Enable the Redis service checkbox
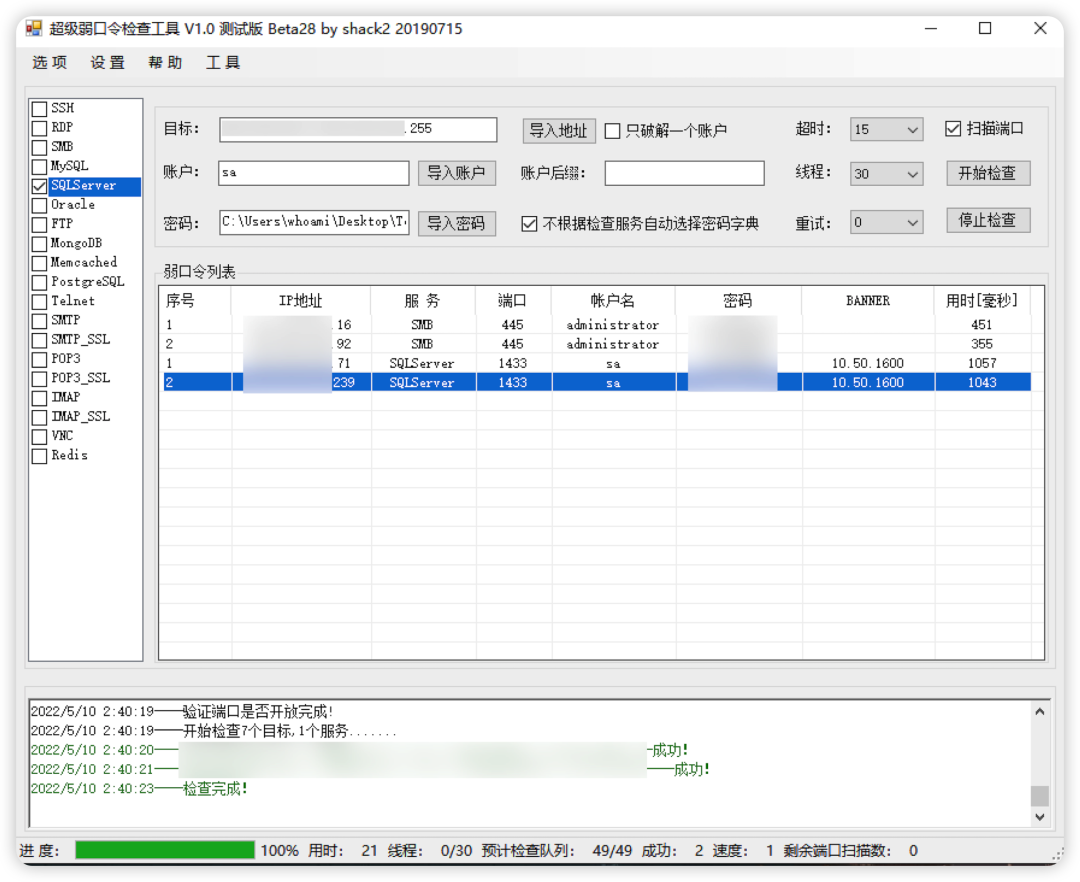Viewport: 1080px width, 882px height. coord(39,456)
